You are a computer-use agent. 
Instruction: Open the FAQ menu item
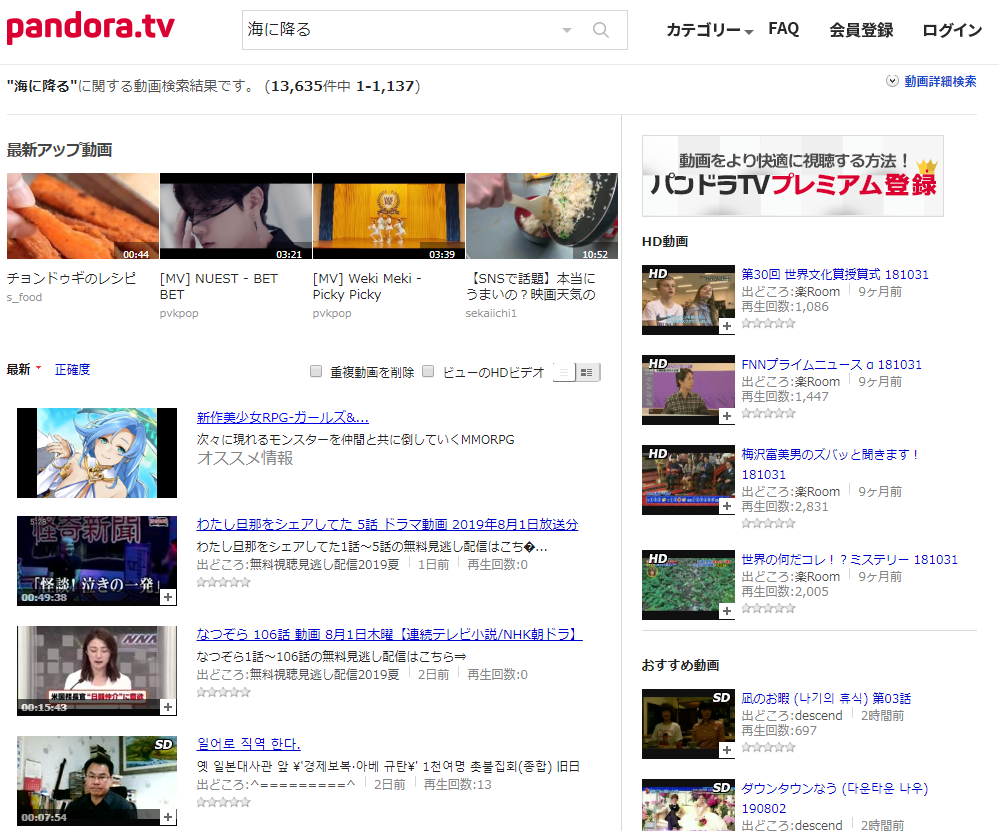click(x=783, y=30)
